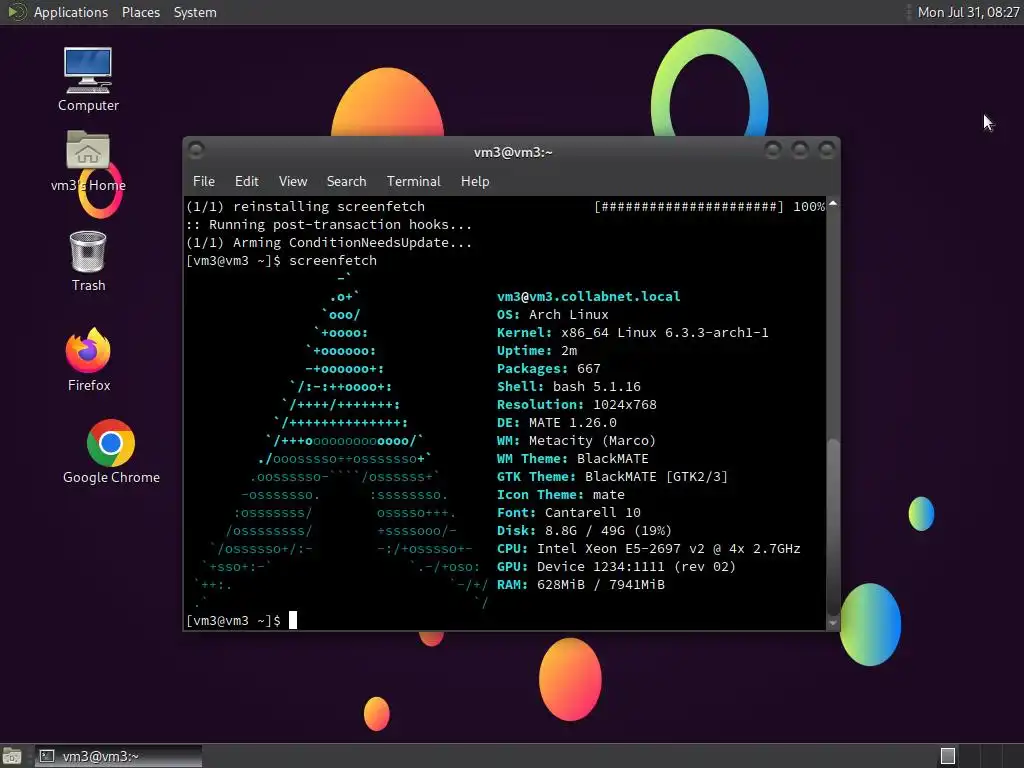Click the vm3@vm3:~ taskbar button
The width and height of the screenshot is (1024, 768).
(118, 756)
